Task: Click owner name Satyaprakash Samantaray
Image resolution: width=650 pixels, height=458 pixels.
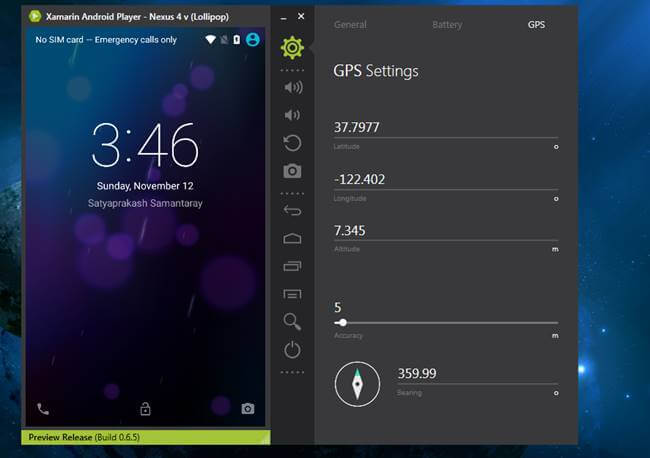Action: click(x=145, y=203)
